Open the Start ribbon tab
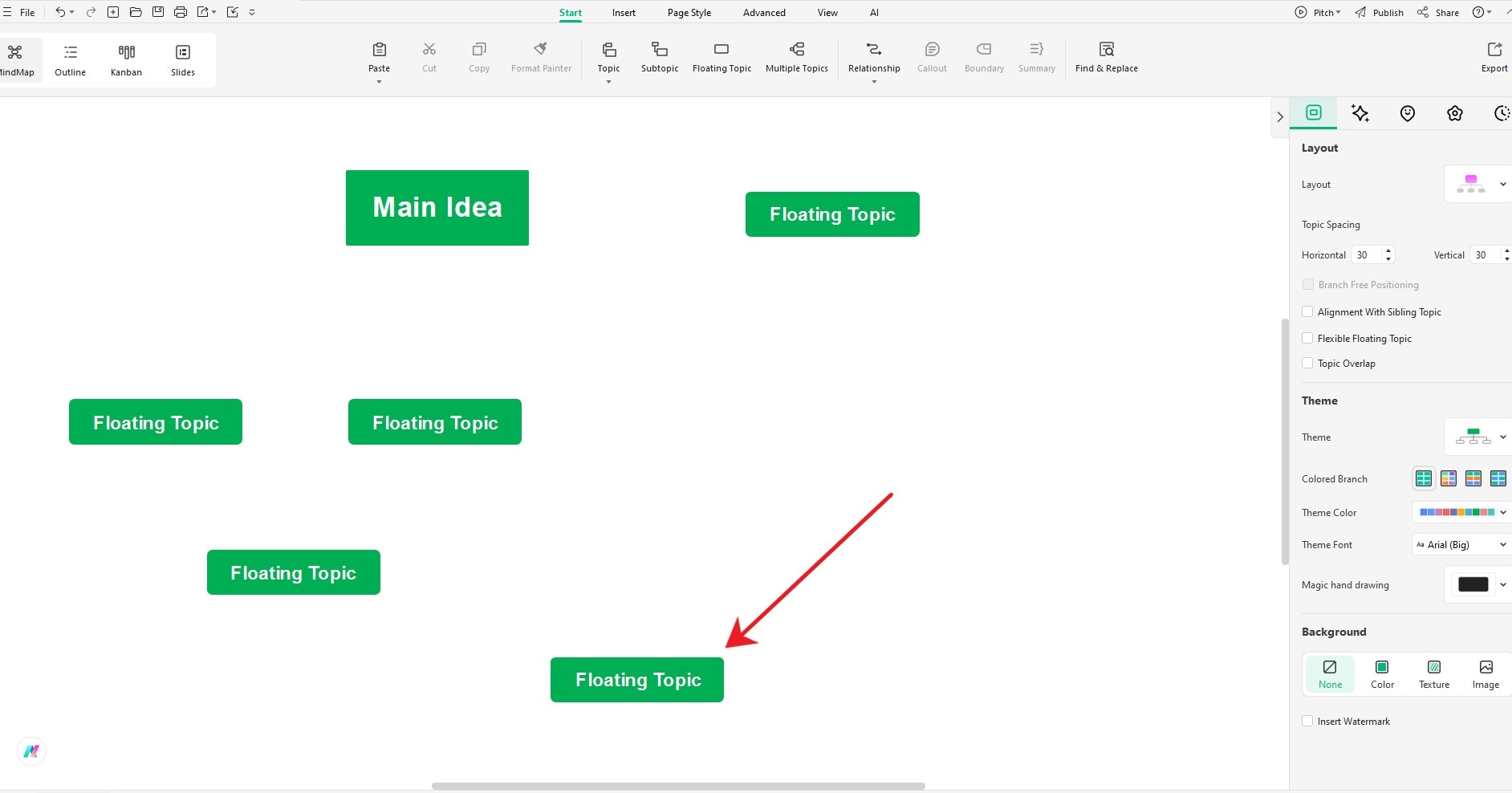Image resolution: width=1512 pixels, height=793 pixels. tap(571, 13)
